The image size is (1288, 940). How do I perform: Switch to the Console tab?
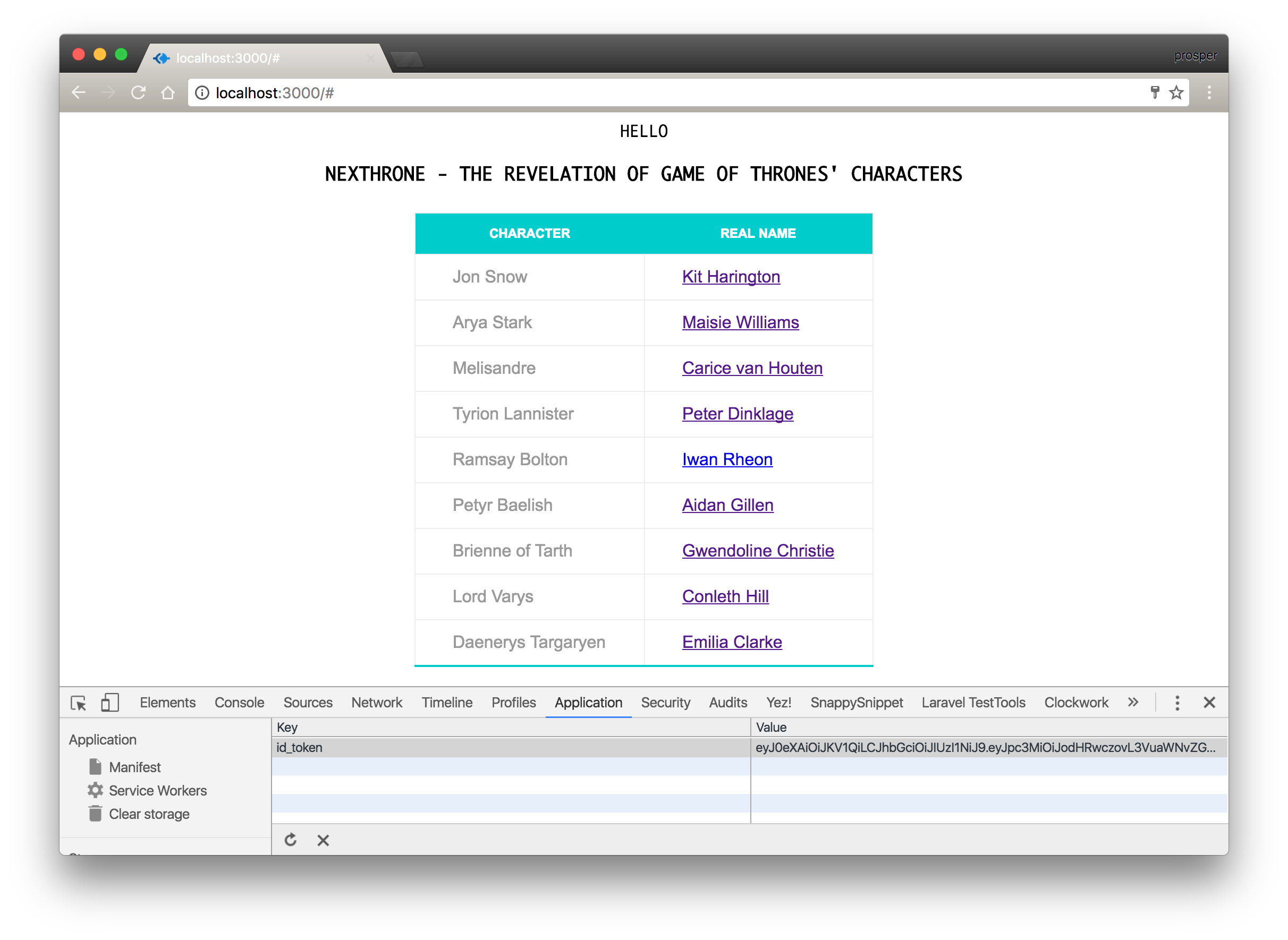239,703
